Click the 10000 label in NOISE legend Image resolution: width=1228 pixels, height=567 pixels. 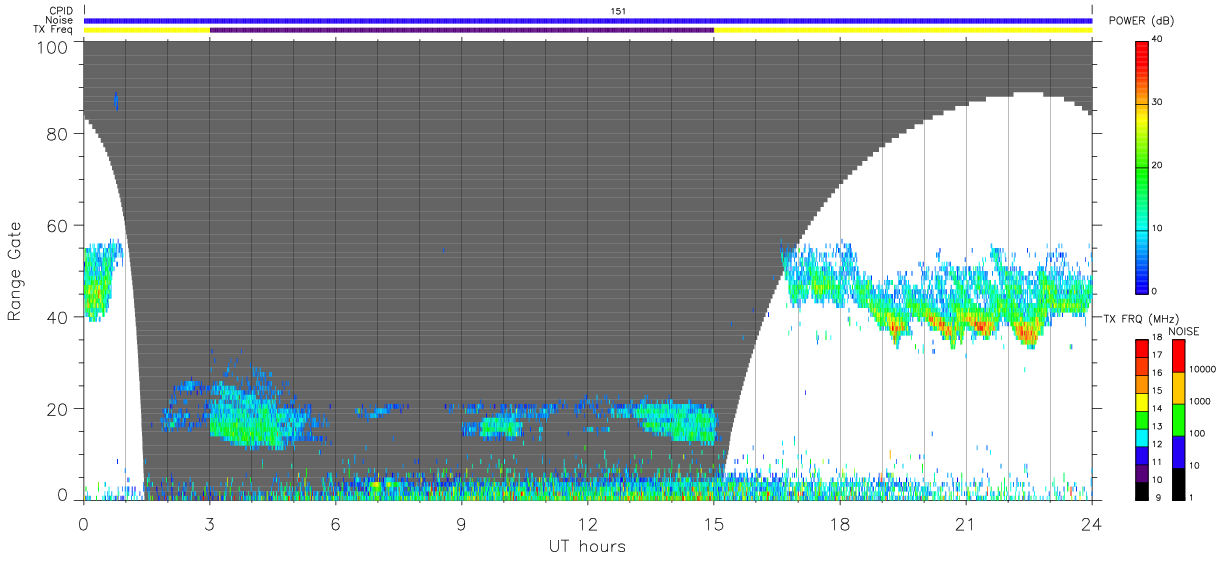pyautogui.click(x=1203, y=369)
